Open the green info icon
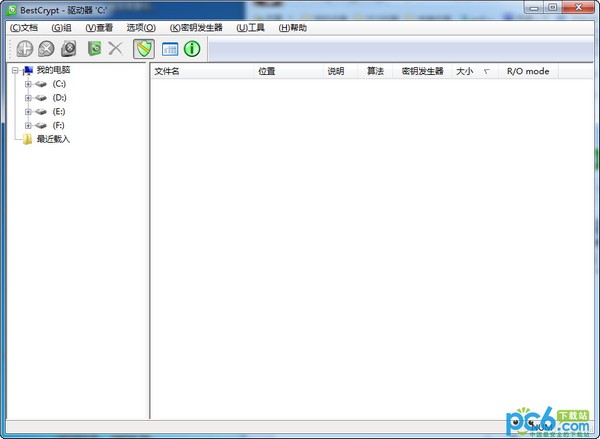Viewport: 600px width, 439px height. (x=192, y=49)
